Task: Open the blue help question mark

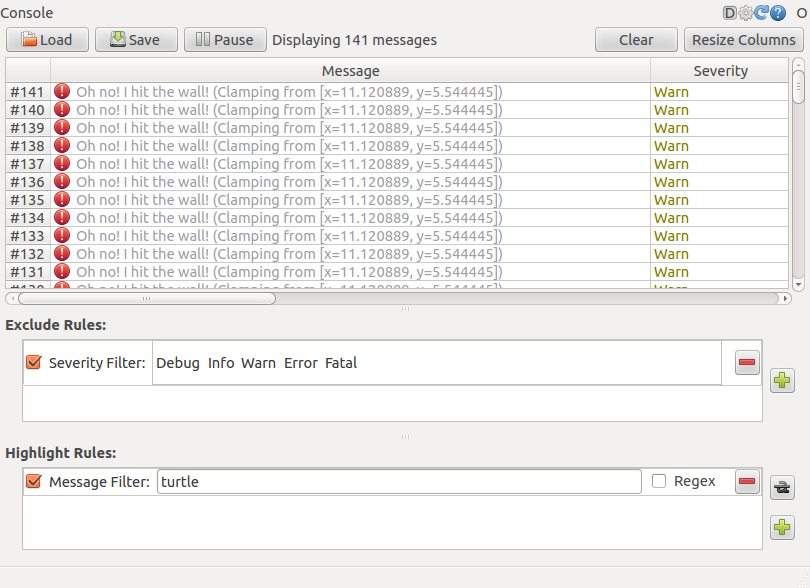Action: click(x=777, y=13)
